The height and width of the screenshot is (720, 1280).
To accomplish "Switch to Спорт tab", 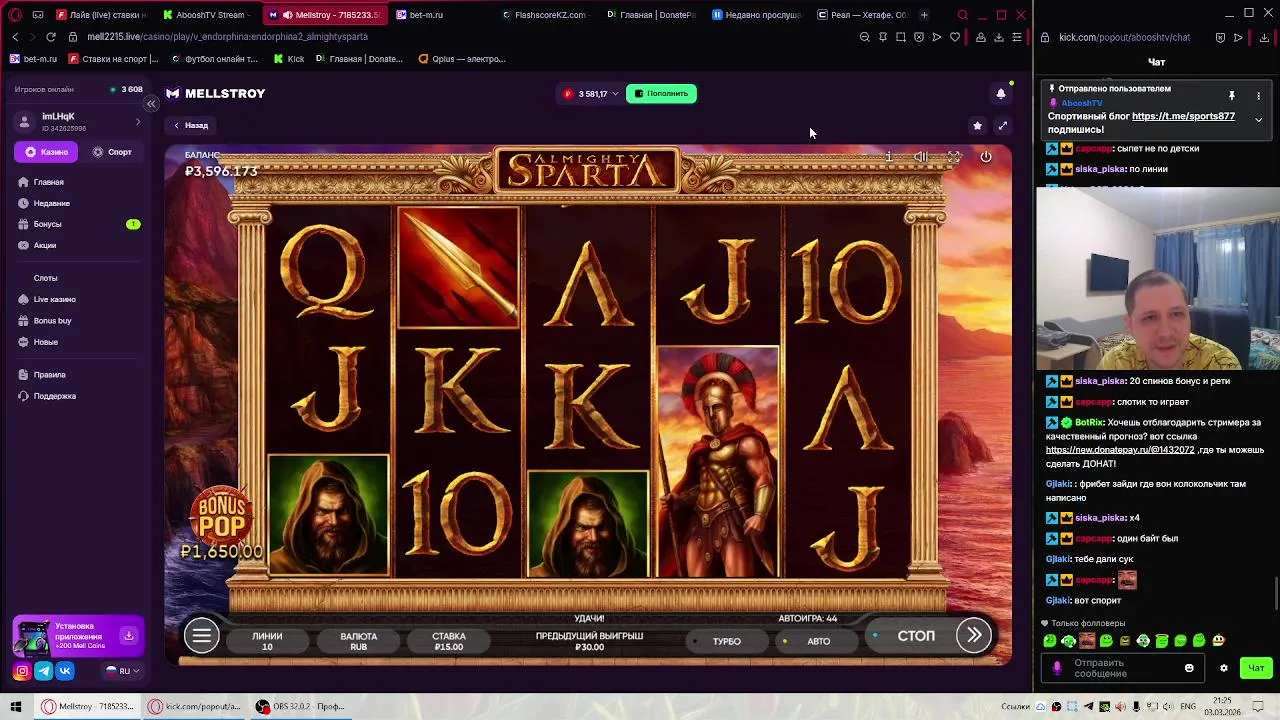I will [x=112, y=152].
